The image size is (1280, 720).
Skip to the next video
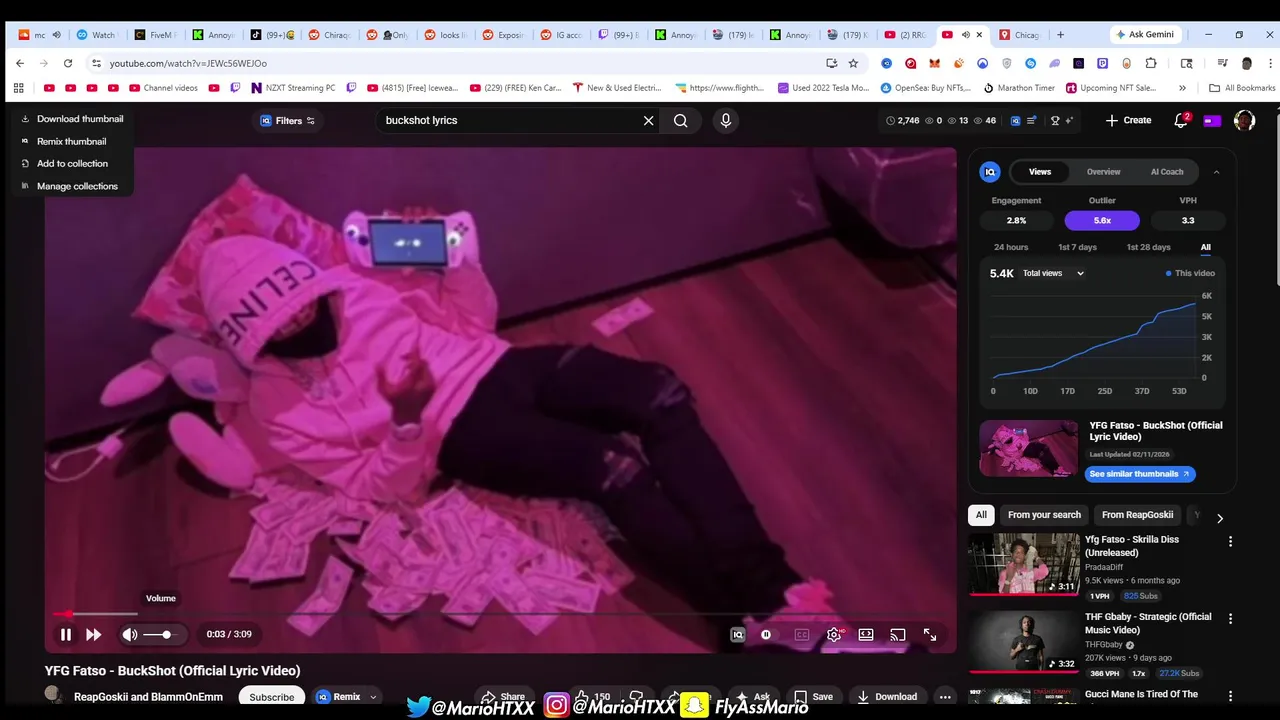tap(93, 634)
